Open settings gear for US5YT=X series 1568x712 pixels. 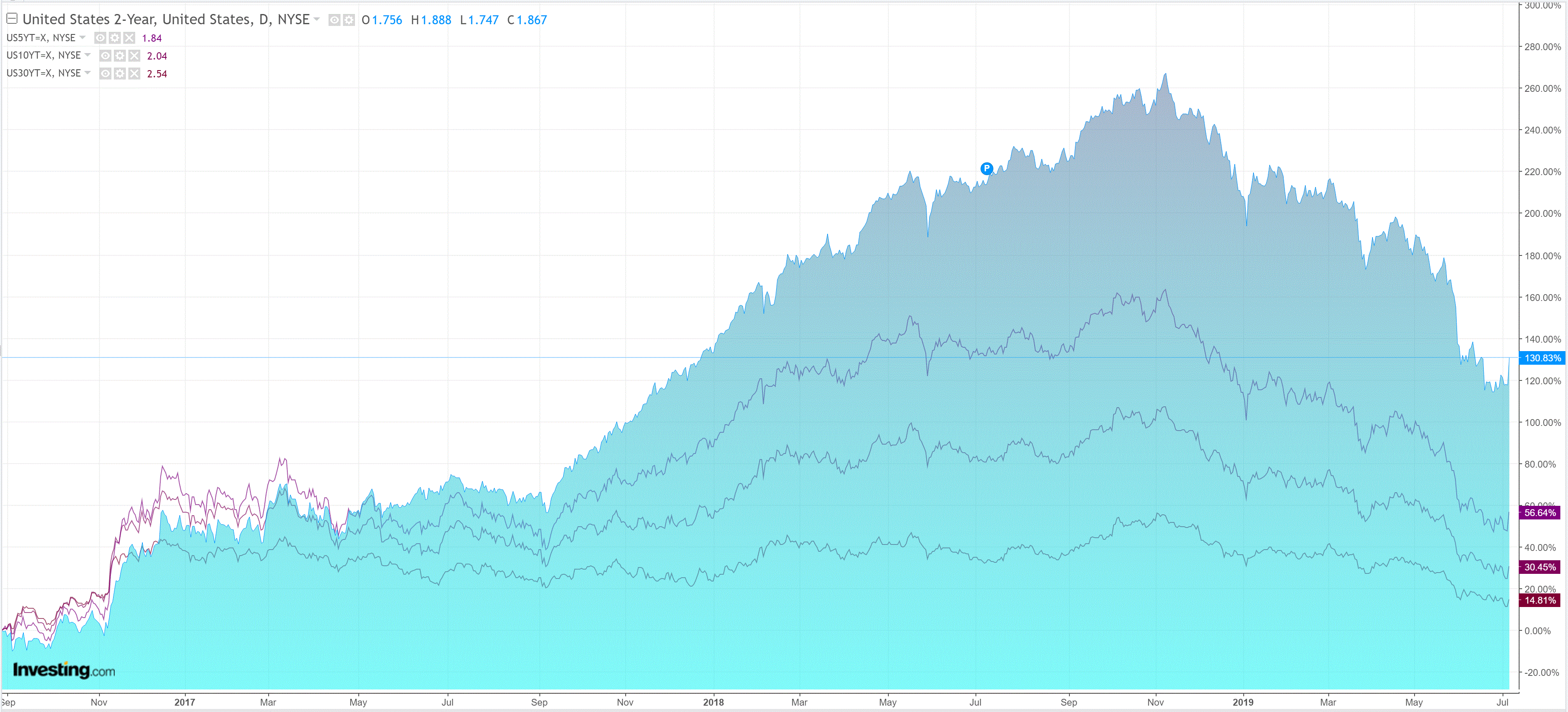[115, 38]
